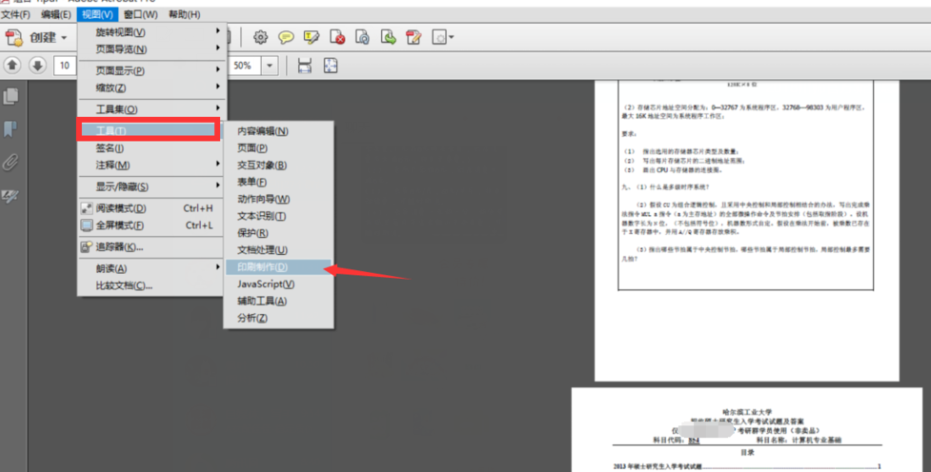Image resolution: width=931 pixels, height=472 pixels.
Task: Select 印刷制作(D) in the tools submenu
Action: click(278, 267)
